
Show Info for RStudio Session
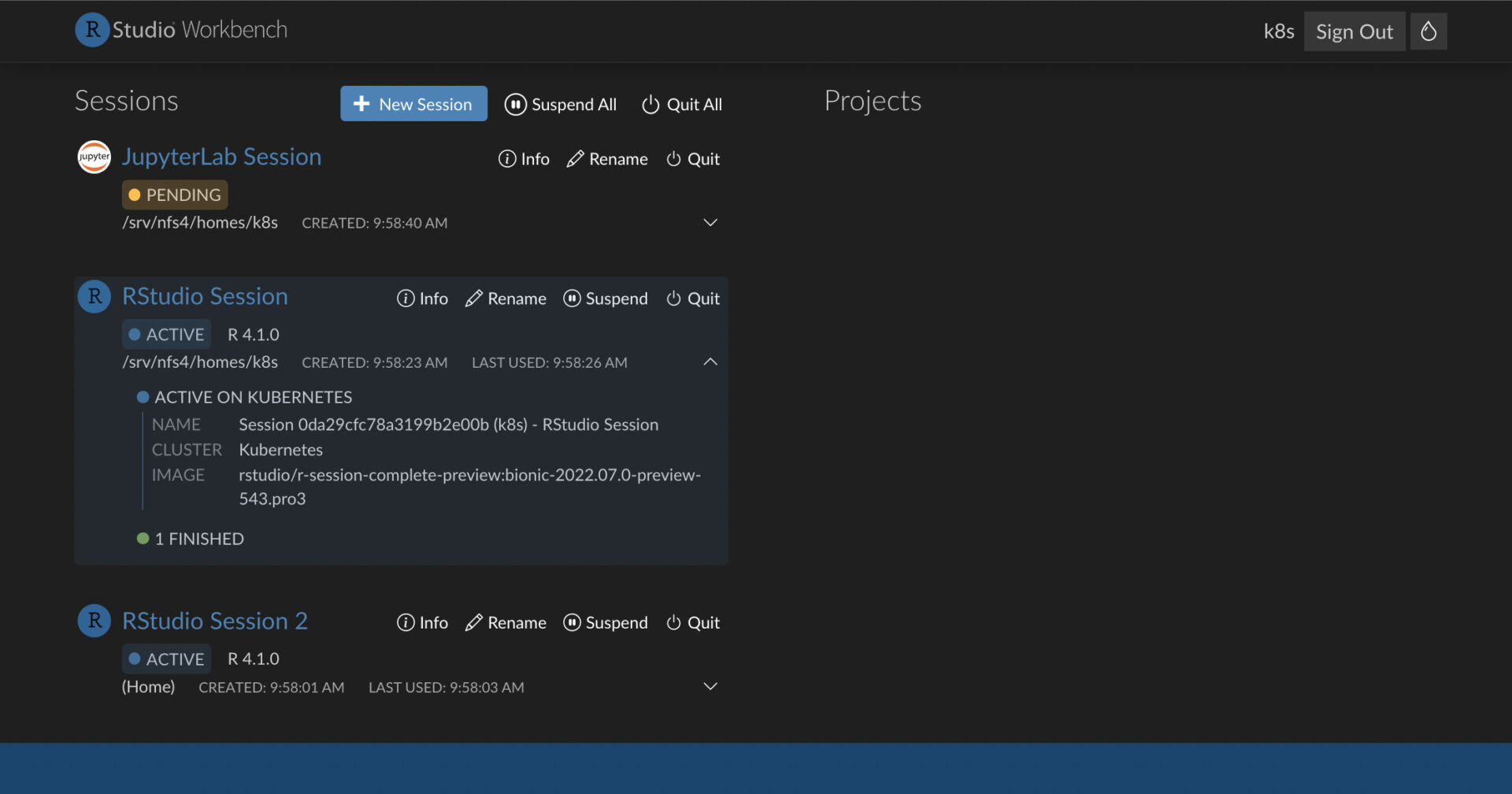[x=422, y=299]
